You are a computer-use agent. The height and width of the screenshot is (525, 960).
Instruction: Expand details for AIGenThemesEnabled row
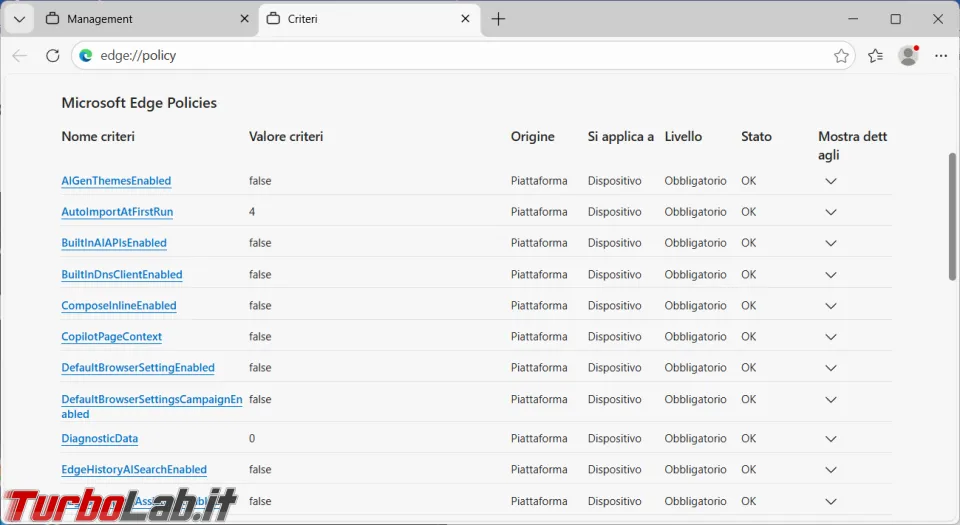click(x=831, y=181)
